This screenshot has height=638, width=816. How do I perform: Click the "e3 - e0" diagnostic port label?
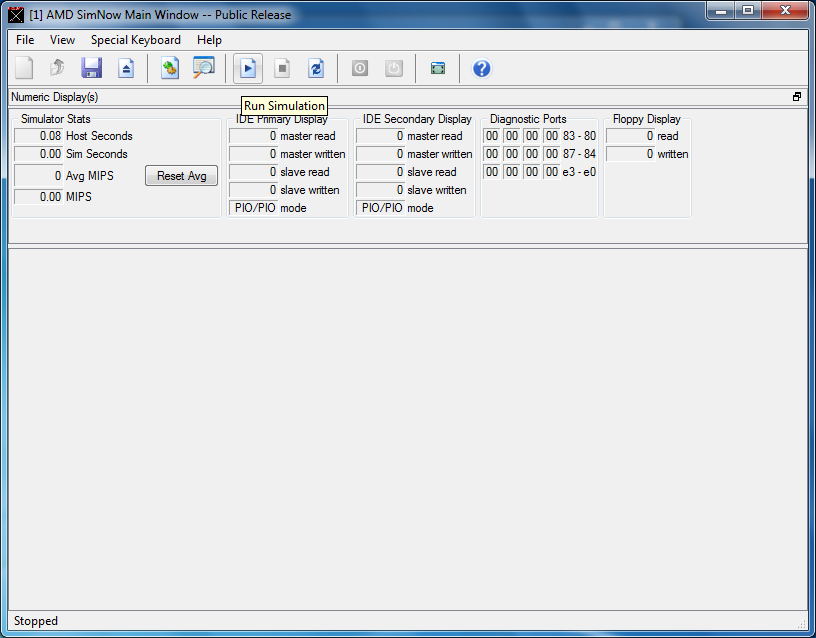tap(579, 172)
